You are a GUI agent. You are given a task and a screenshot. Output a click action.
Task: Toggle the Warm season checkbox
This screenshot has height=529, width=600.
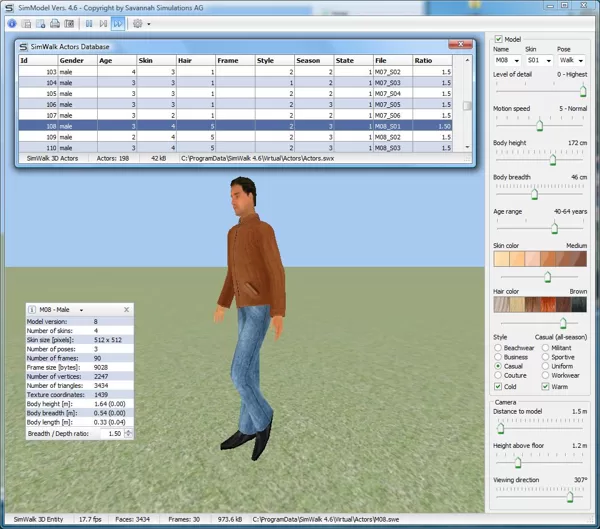pyautogui.click(x=545, y=387)
